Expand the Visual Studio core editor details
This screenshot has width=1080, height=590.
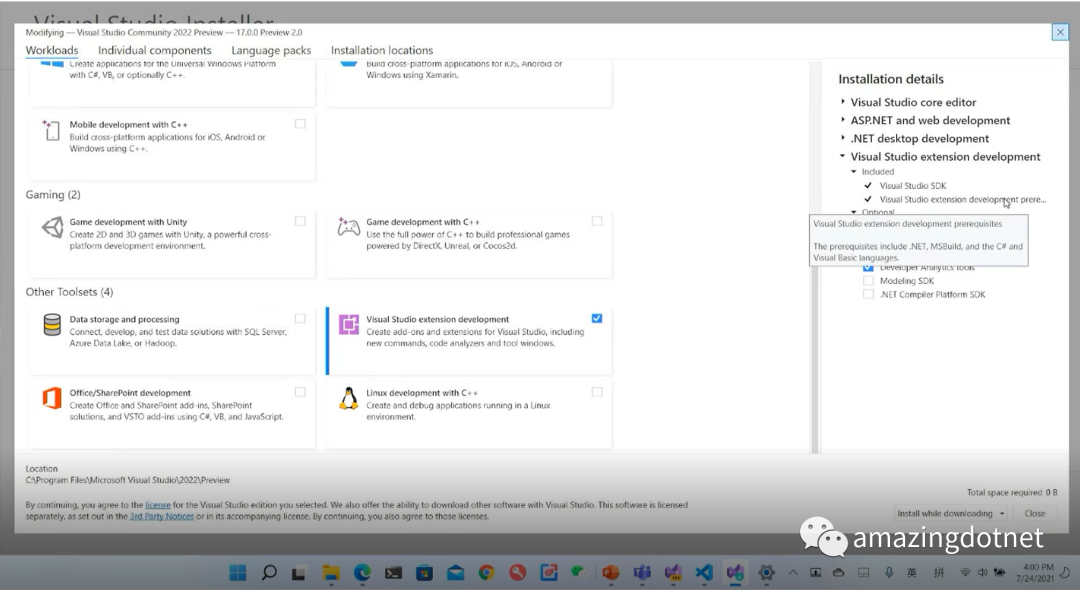click(842, 102)
